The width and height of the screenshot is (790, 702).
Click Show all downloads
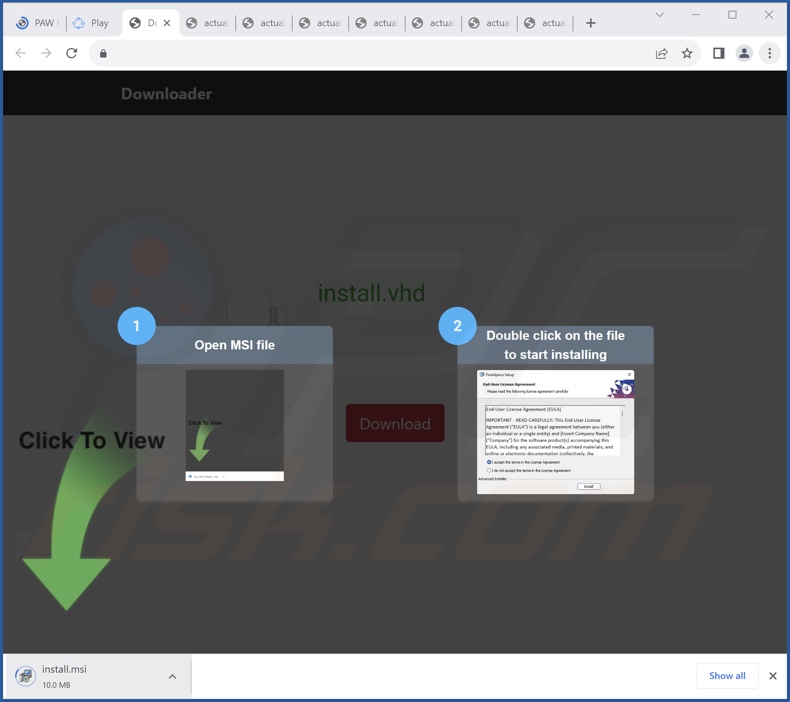[x=727, y=676]
